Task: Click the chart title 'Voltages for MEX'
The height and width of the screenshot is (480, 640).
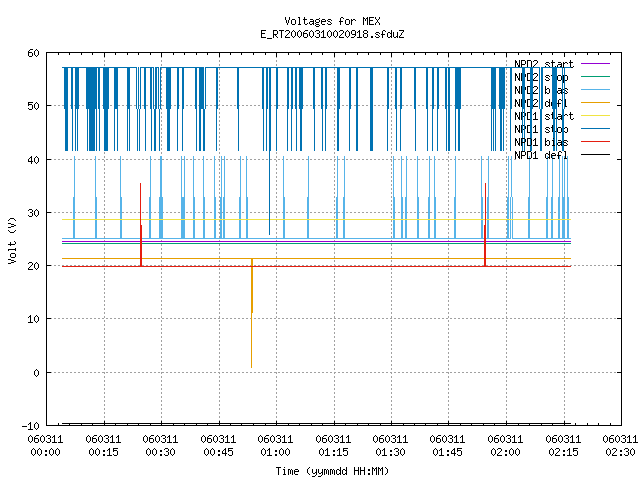Action: click(332, 21)
